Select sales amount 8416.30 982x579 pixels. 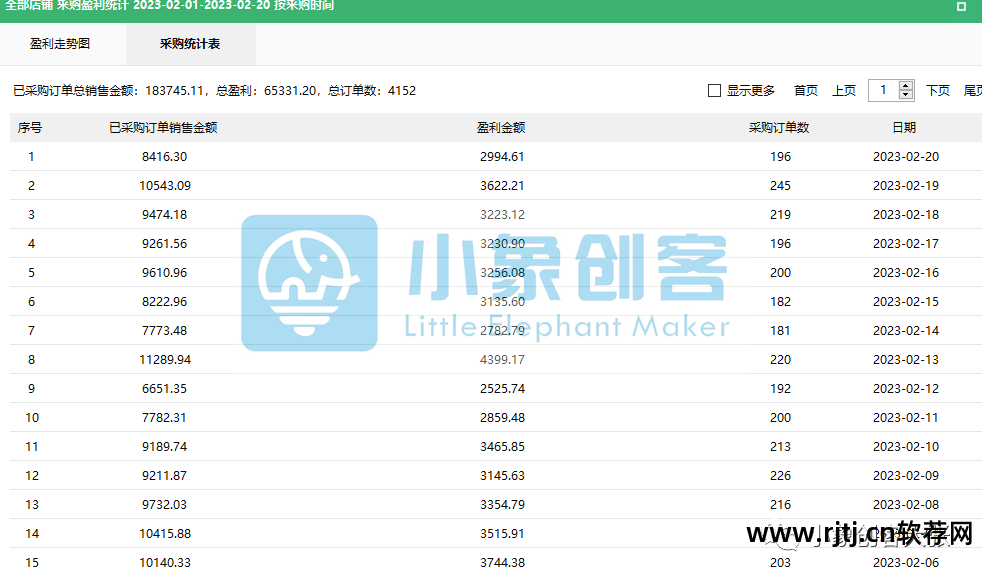[x=164, y=156]
